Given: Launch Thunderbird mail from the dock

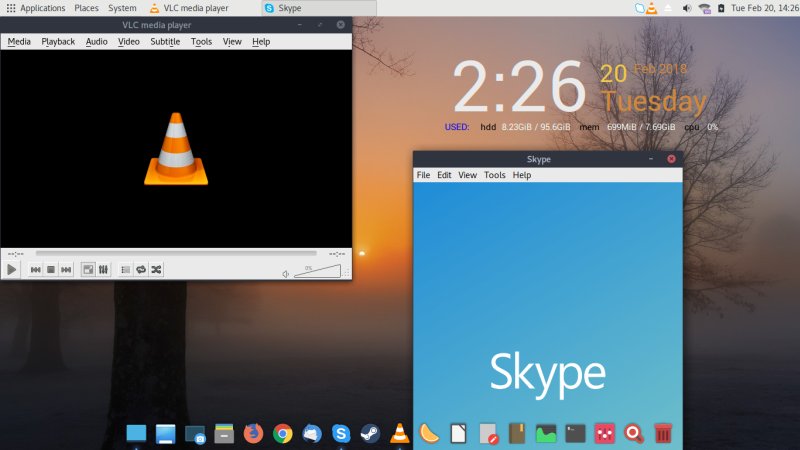Looking at the screenshot, I should point(312,433).
